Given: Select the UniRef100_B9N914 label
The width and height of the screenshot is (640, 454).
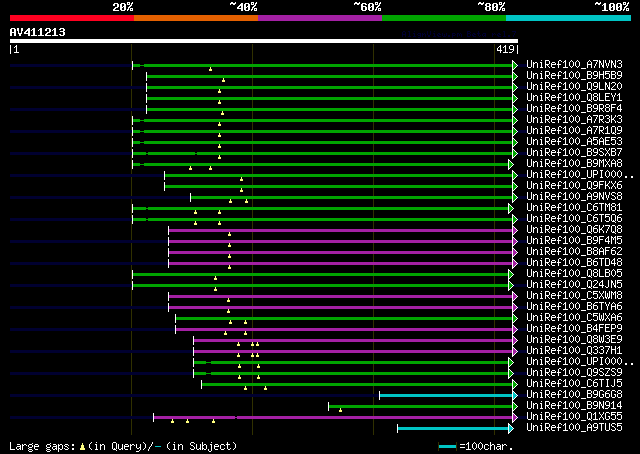Looking at the screenshot, I should 574,406.
